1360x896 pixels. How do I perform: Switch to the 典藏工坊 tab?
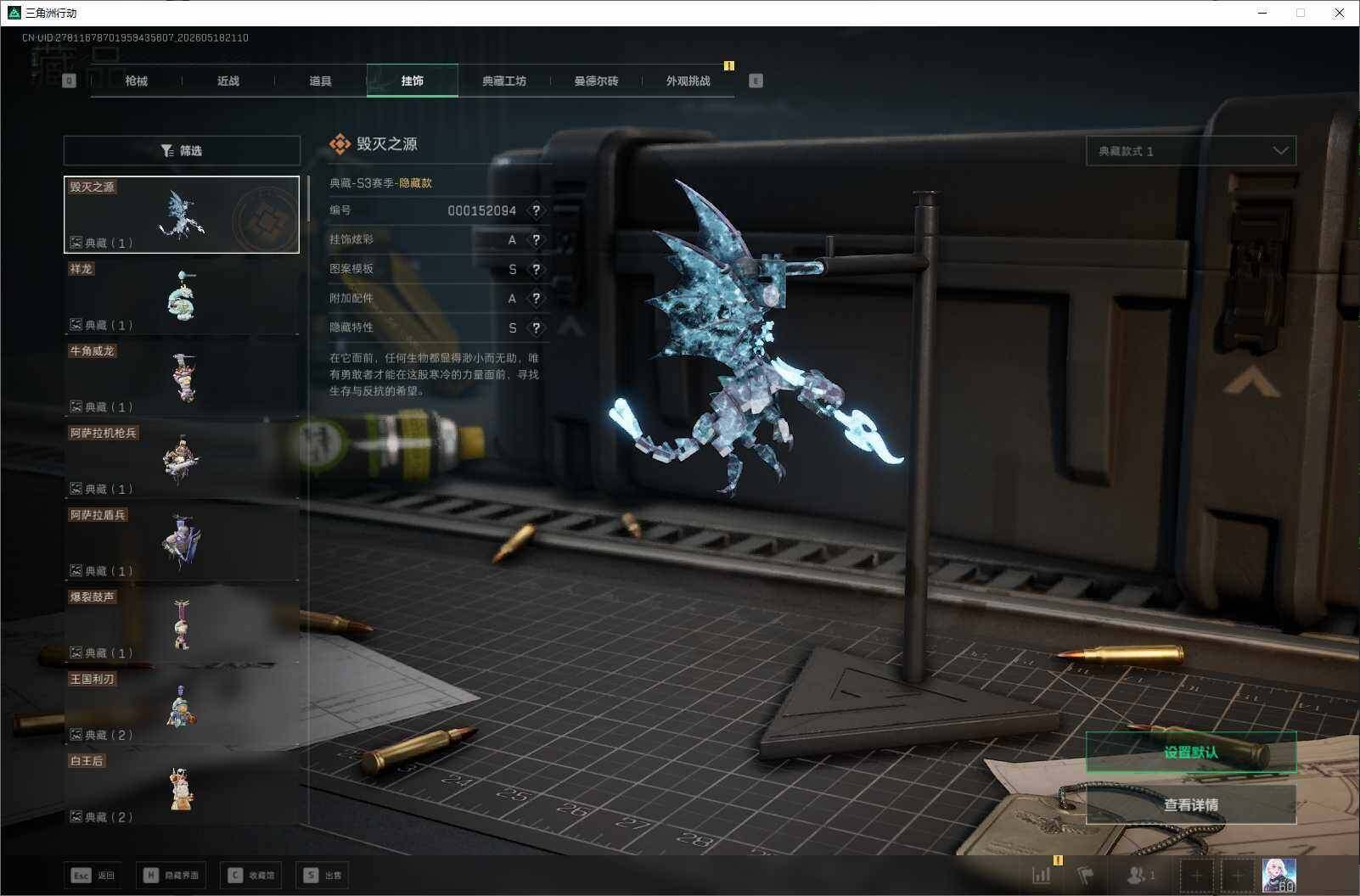pos(504,81)
